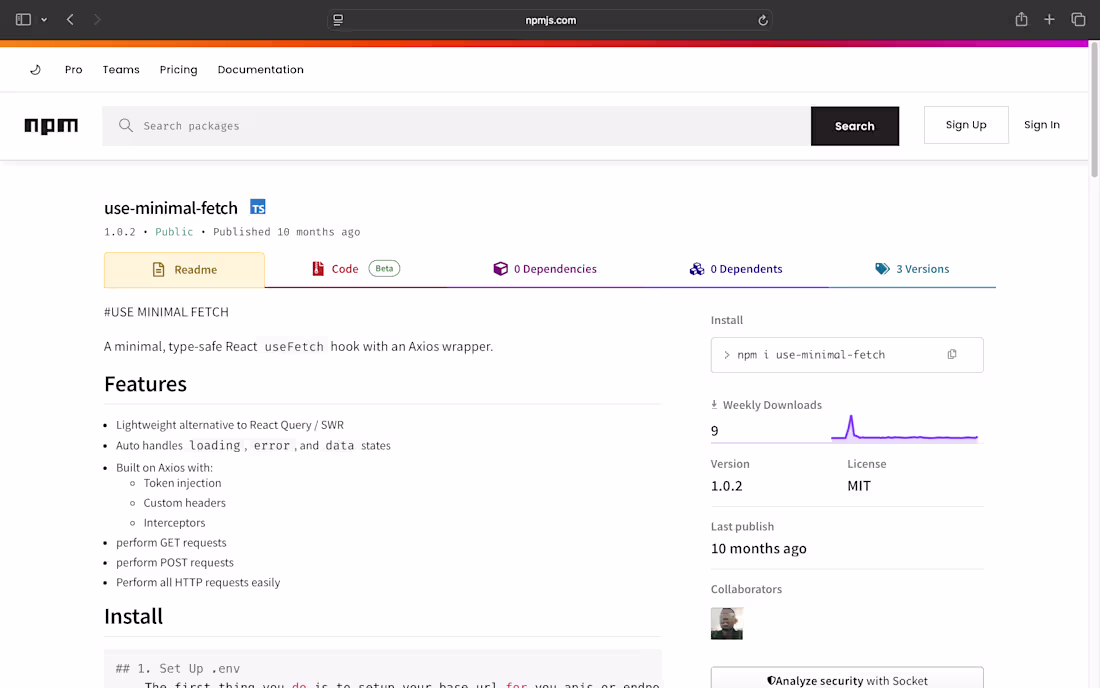Click the Sign In link
The height and width of the screenshot is (688, 1100).
(x=1041, y=125)
